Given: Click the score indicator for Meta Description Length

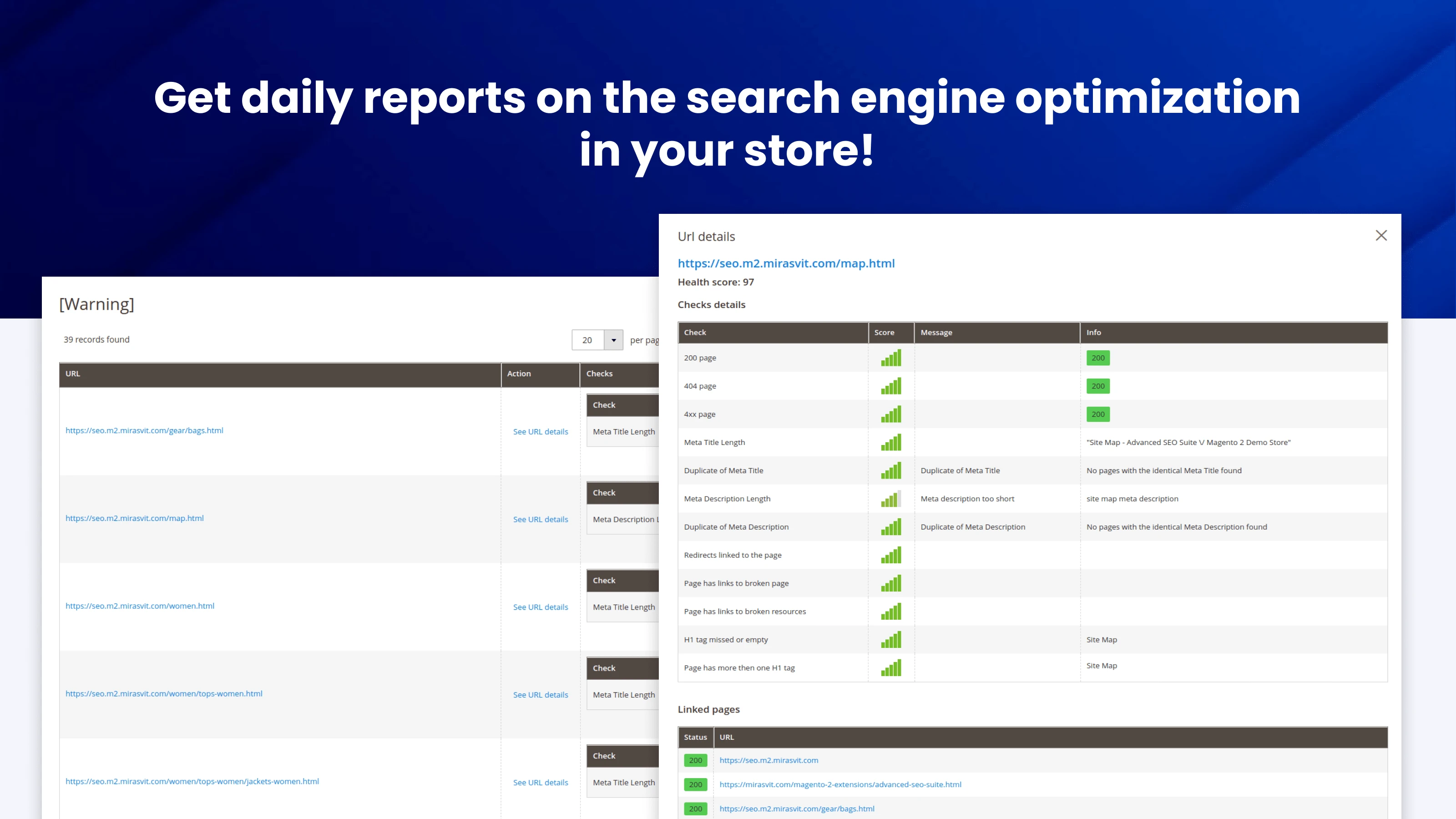Looking at the screenshot, I should coord(891,499).
